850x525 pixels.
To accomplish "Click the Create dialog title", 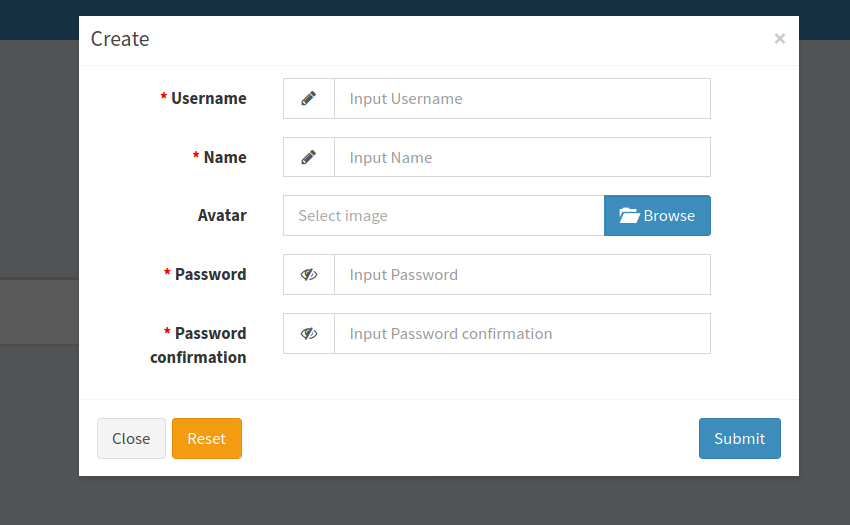I will (120, 40).
